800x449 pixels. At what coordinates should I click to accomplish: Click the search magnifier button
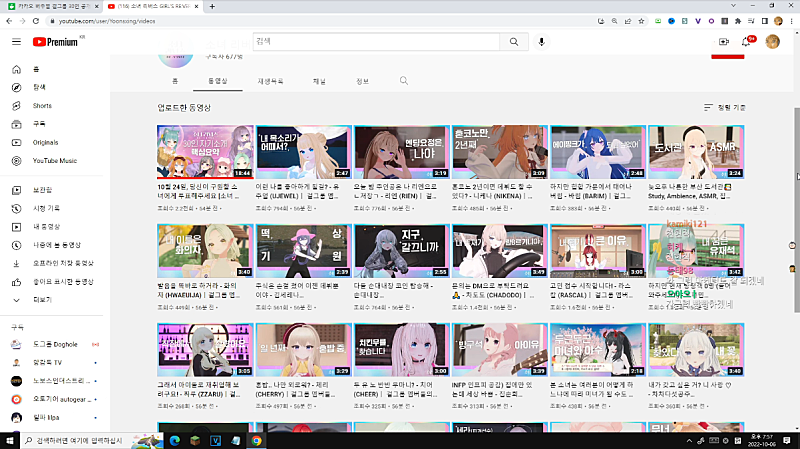click(x=514, y=42)
